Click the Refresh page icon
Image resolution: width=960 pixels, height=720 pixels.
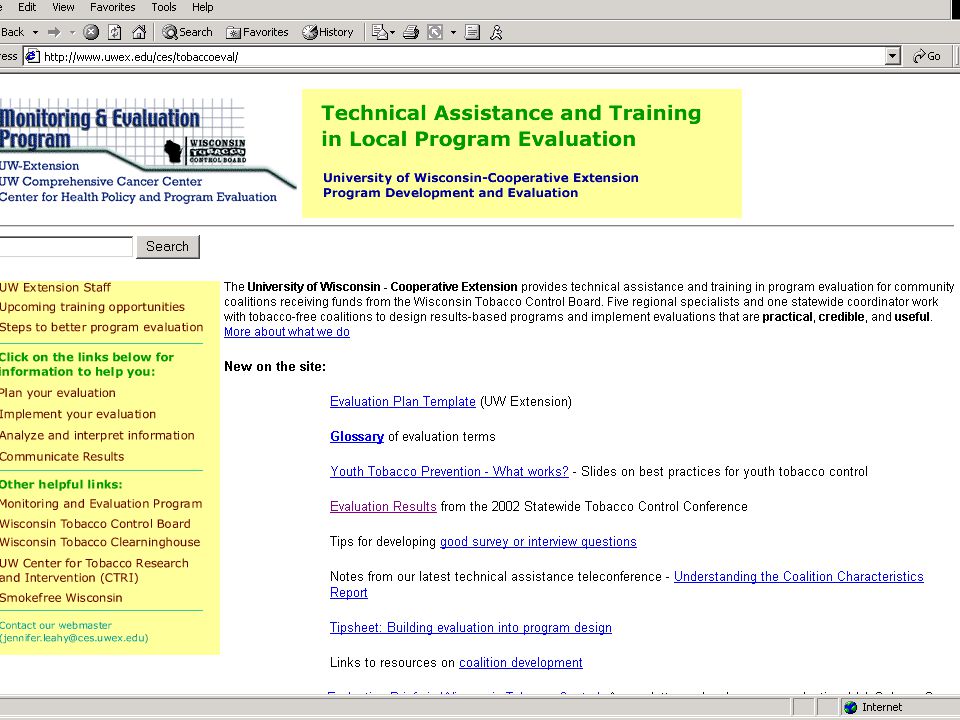tap(114, 32)
